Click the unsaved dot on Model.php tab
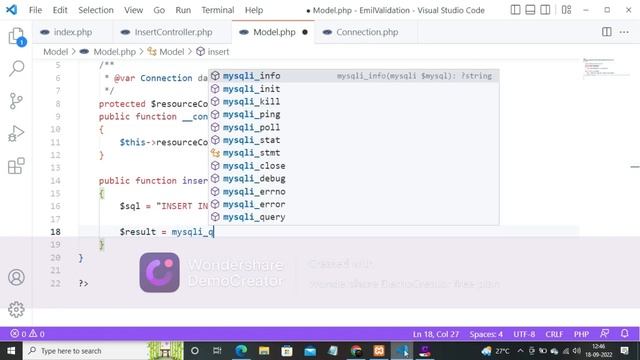 (x=305, y=32)
